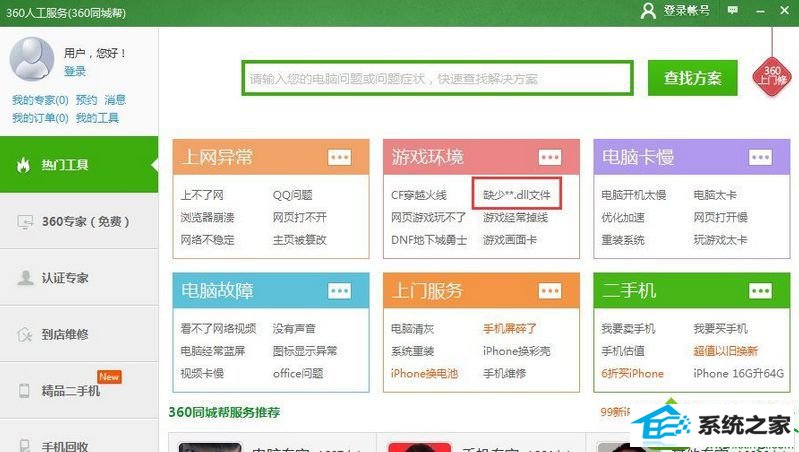The height and width of the screenshot is (452, 799).
Task: Select 上不了网 entry
Action: (x=202, y=195)
